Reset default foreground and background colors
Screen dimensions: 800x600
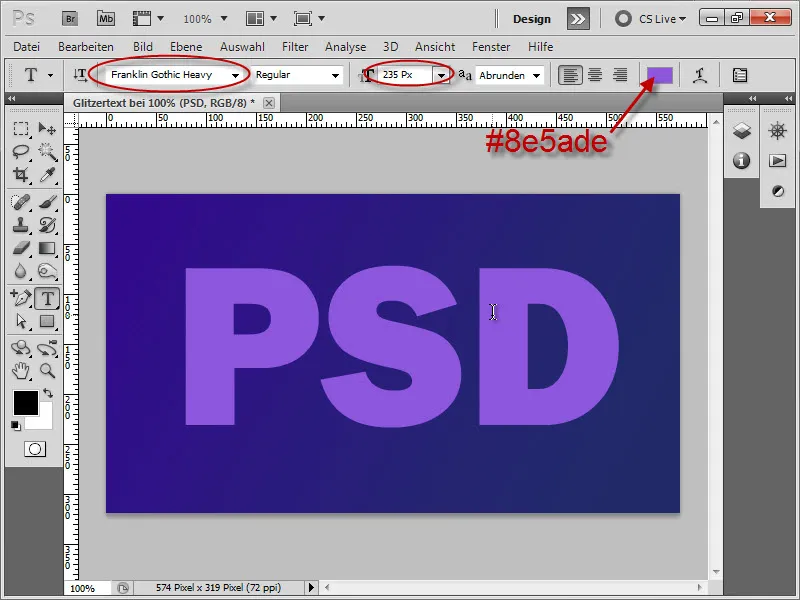16,425
